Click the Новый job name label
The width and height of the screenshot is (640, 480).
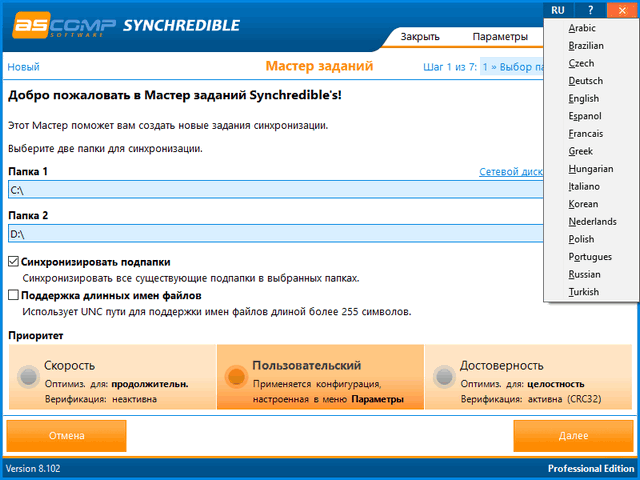click(x=23, y=67)
